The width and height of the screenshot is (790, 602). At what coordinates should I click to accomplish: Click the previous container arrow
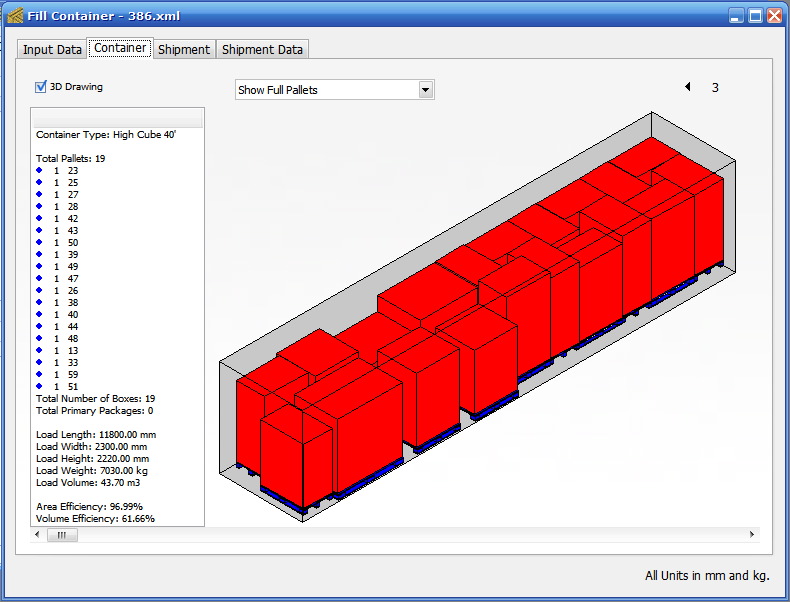pyautogui.click(x=688, y=87)
